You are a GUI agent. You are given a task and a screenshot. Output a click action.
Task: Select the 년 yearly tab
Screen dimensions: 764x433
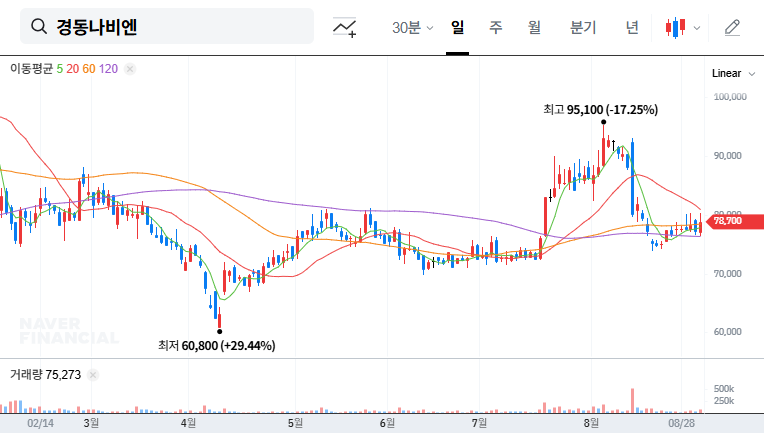pos(632,27)
